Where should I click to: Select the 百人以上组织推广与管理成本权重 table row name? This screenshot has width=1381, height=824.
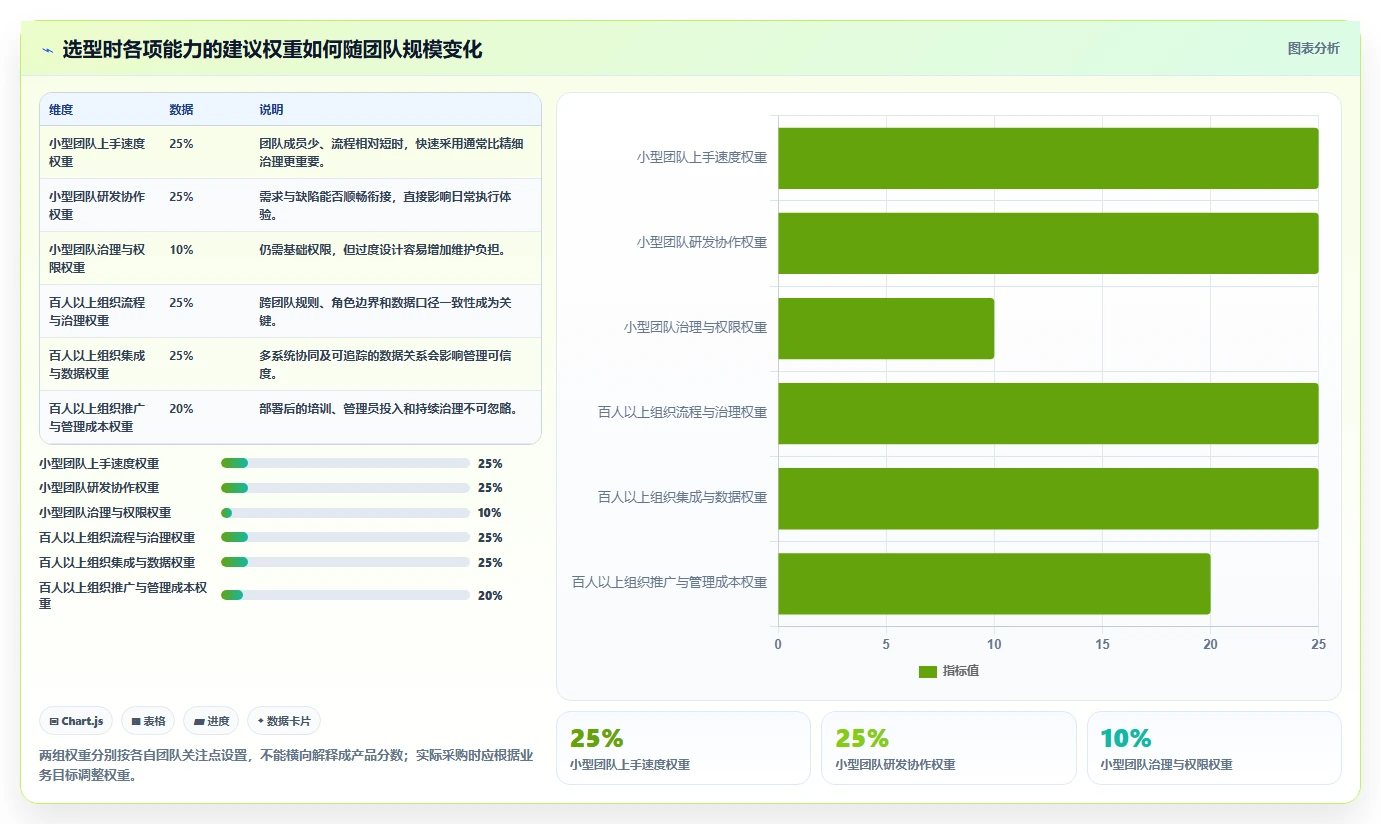[97, 417]
